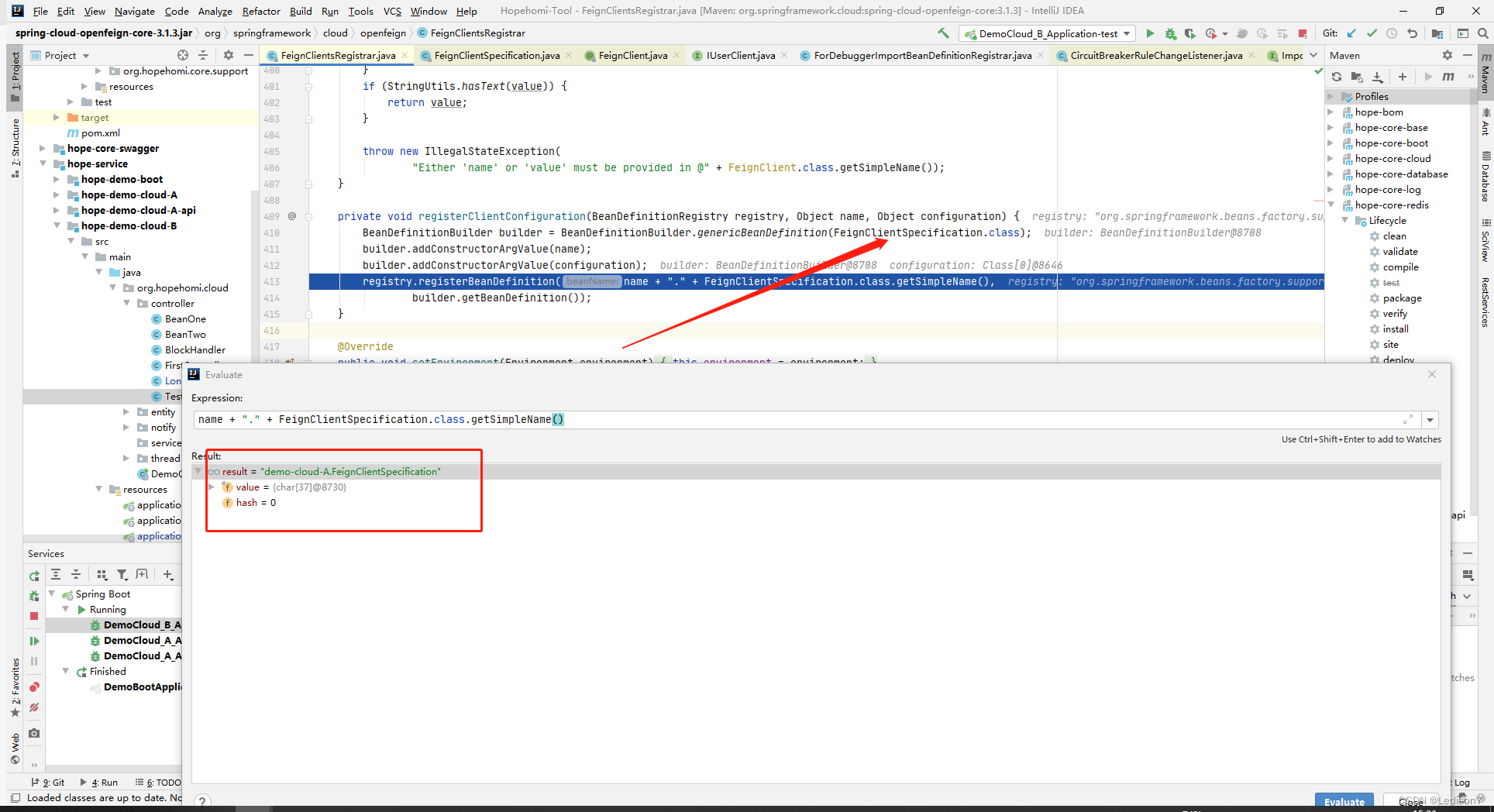Collapse the hope-demo-cloud-B module node

pos(57,225)
